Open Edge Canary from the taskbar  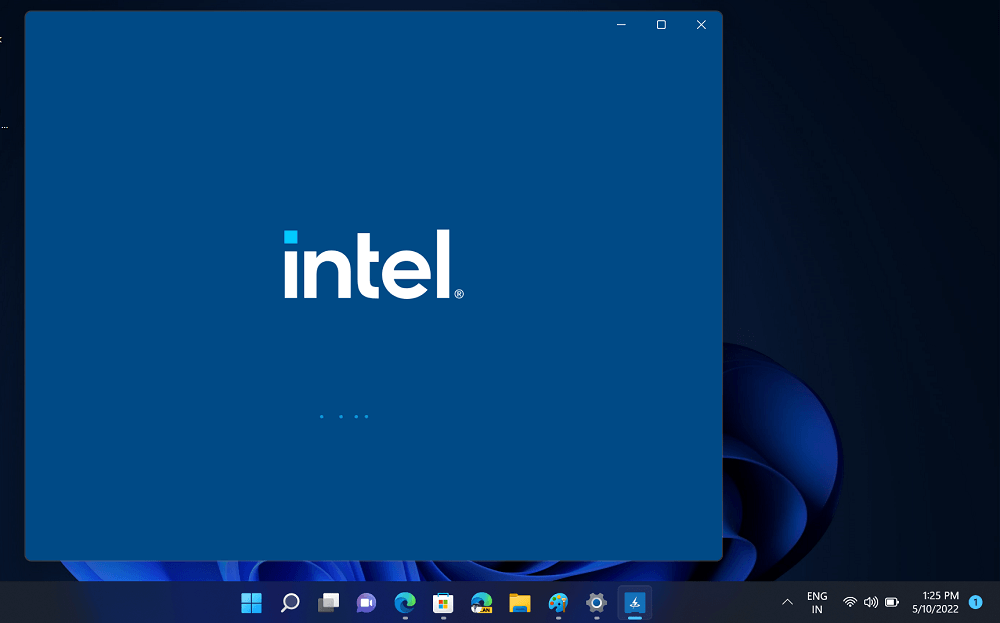click(x=482, y=603)
